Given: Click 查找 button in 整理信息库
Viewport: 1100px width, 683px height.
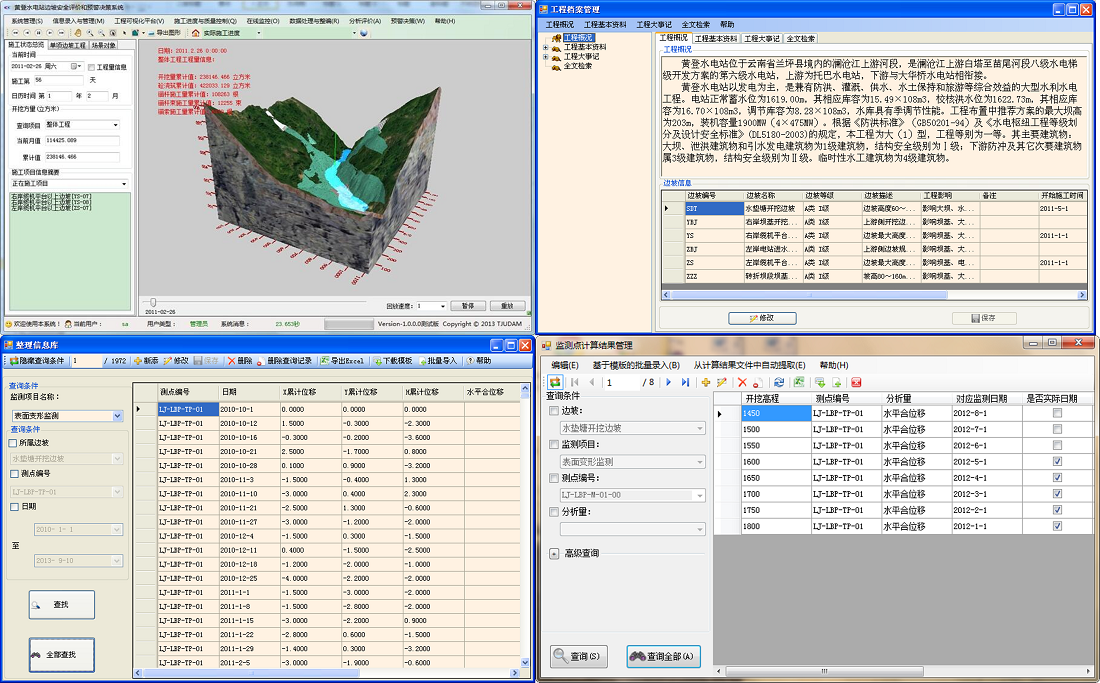Looking at the screenshot, I should (x=62, y=604).
